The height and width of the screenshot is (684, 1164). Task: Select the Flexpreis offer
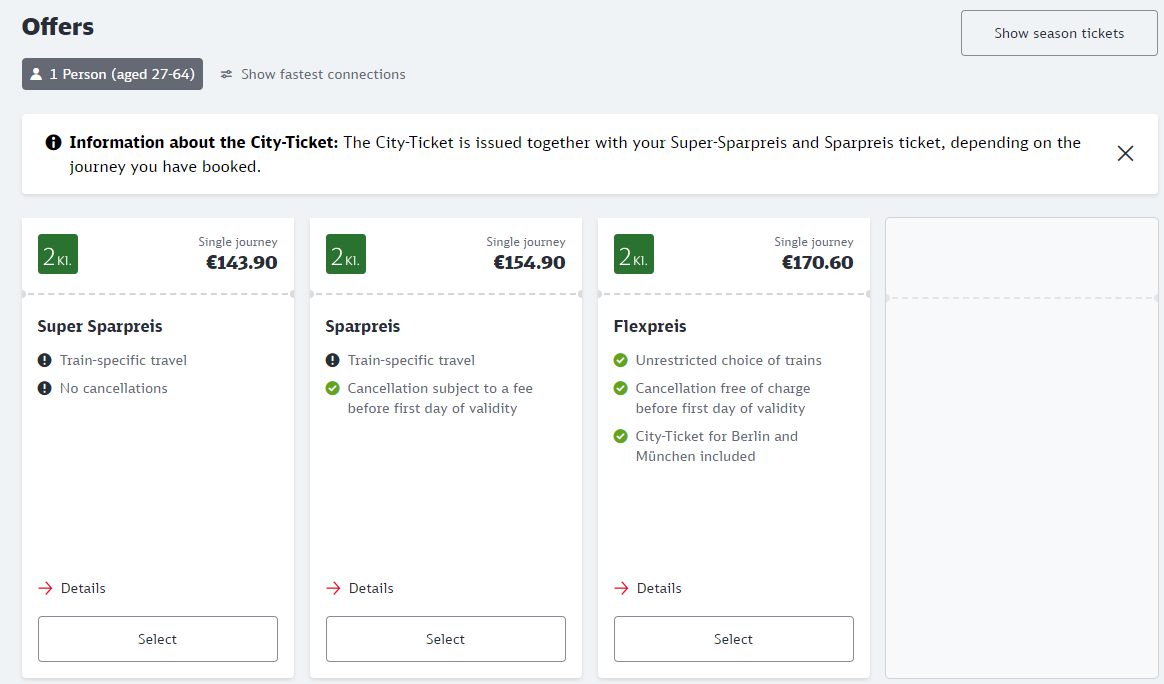[733, 639]
